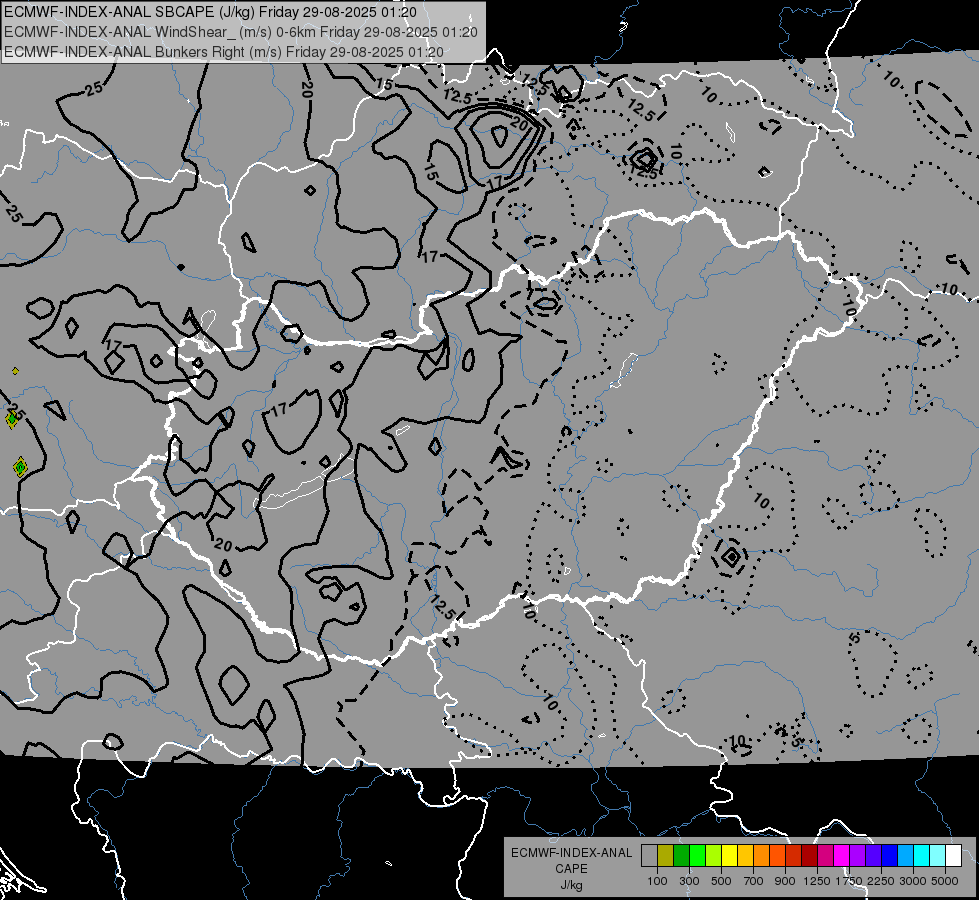Click the legend value 3000
Image resolution: width=979 pixels, height=900 pixels.
(x=913, y=881)
